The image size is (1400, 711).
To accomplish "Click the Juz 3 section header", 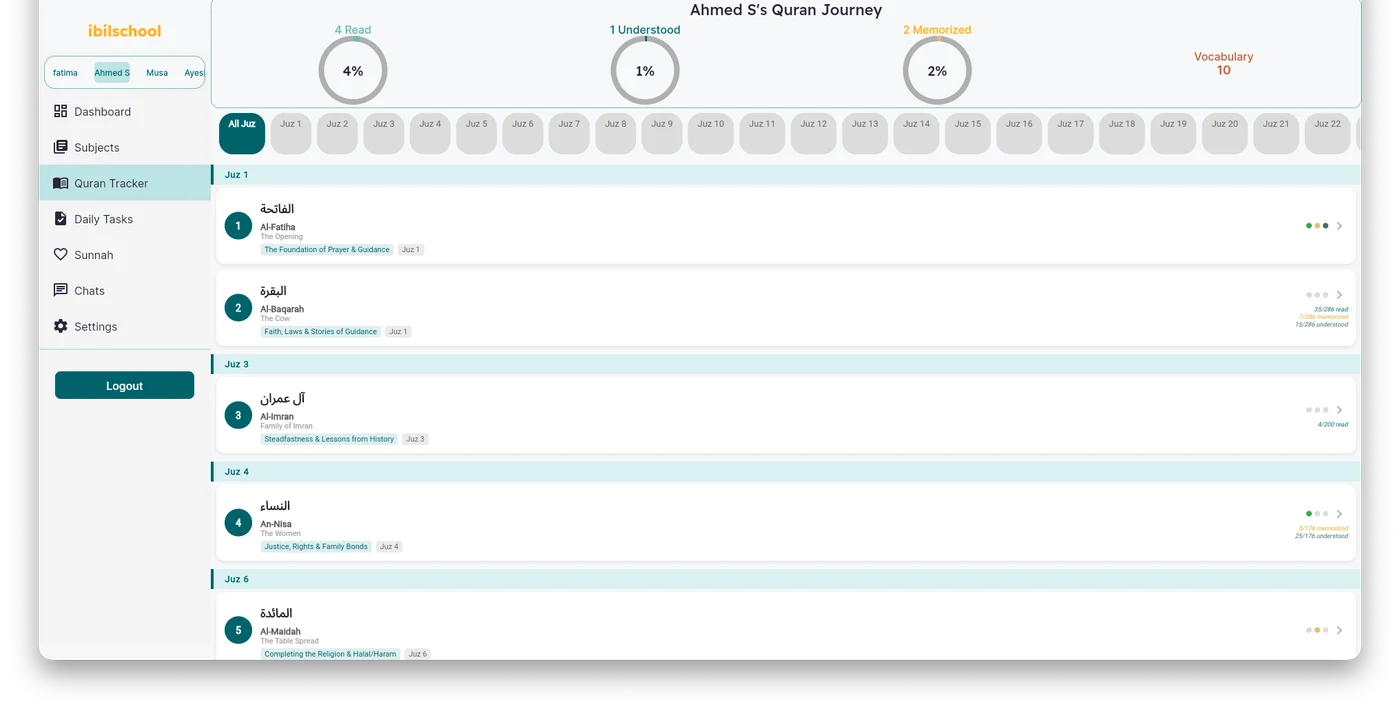I will (x=786, y=364).
